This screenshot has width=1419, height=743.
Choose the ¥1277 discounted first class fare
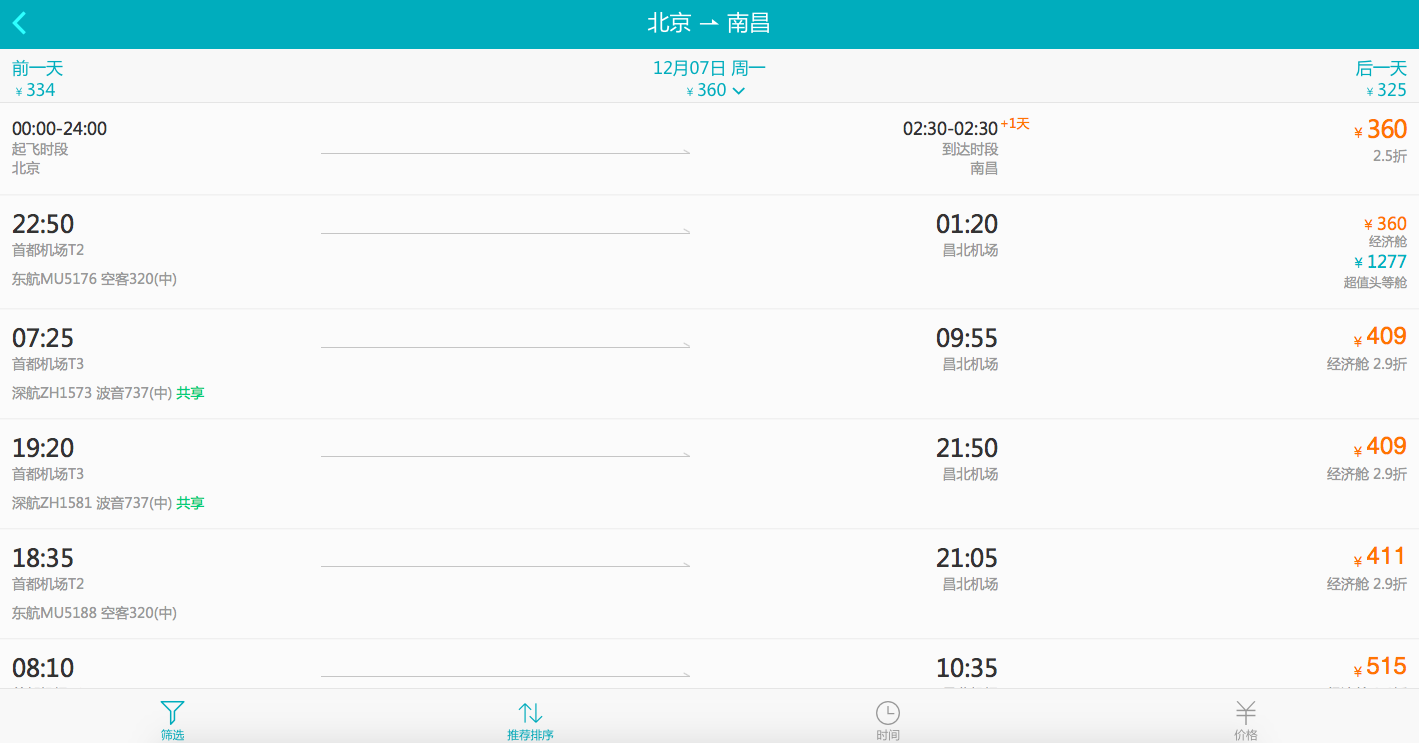tap(1383, 262)
